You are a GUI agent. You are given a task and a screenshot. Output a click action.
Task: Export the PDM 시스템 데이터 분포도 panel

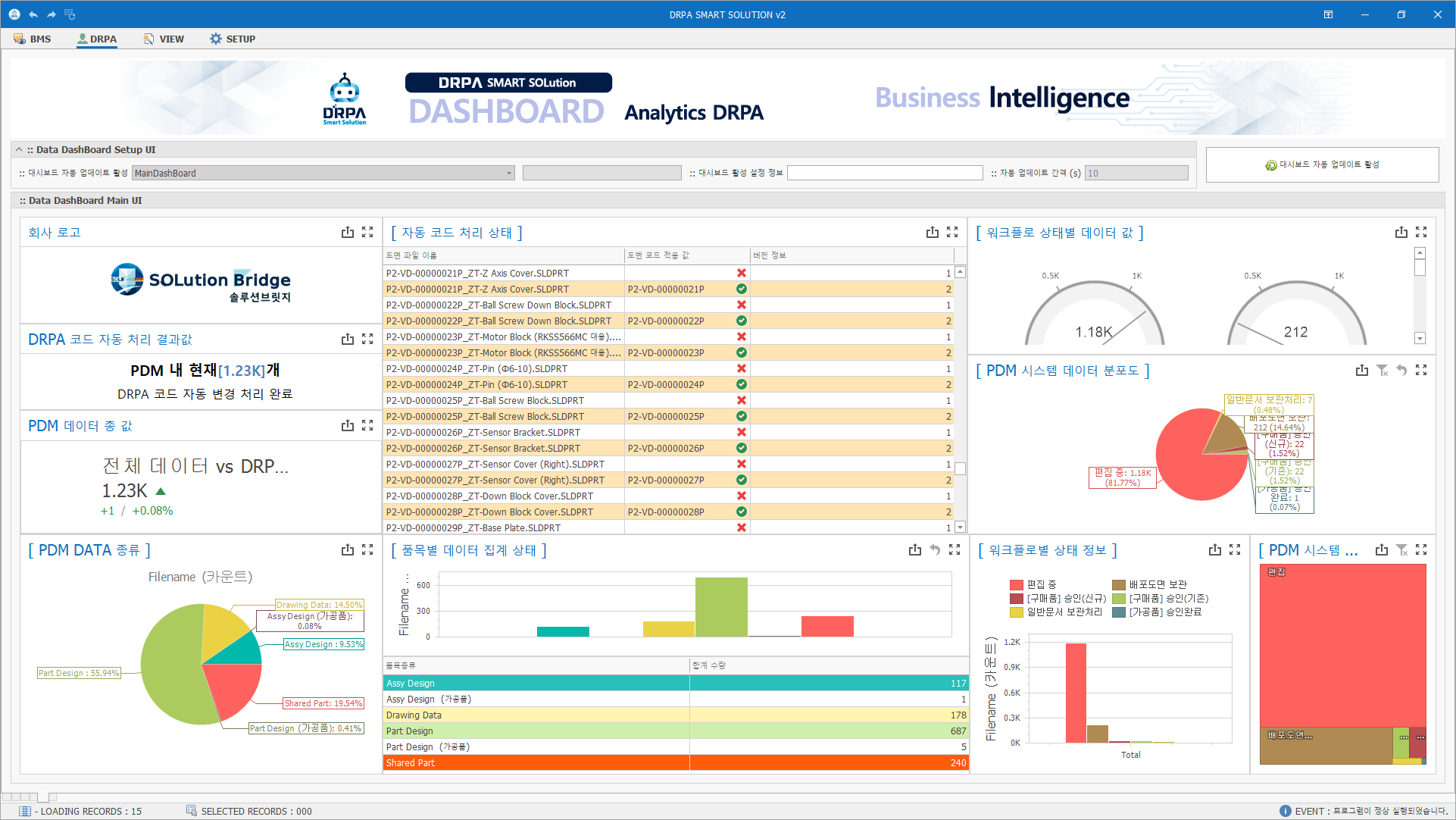point(1362,371)
